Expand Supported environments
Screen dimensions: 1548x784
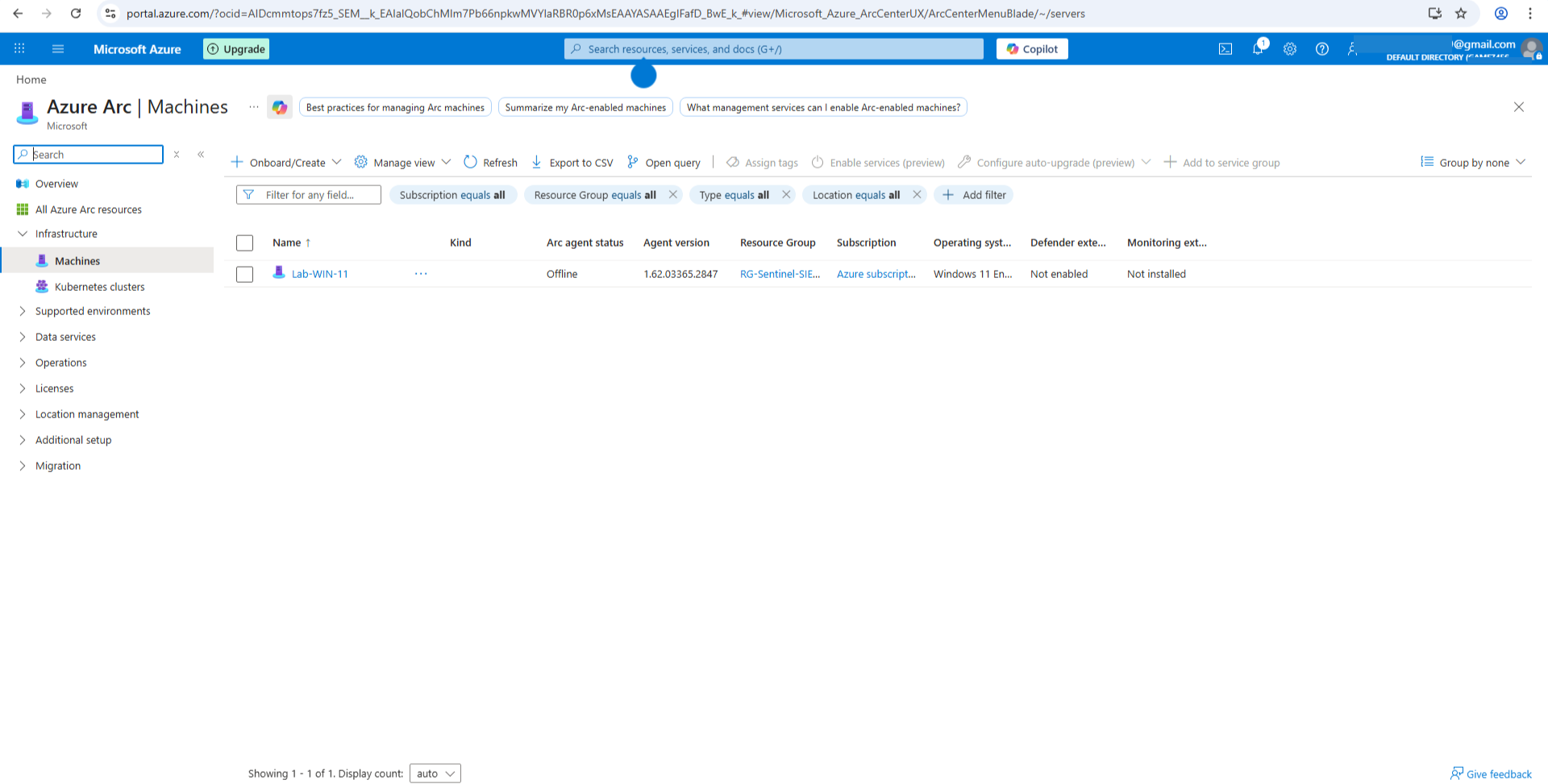(23, 311)
